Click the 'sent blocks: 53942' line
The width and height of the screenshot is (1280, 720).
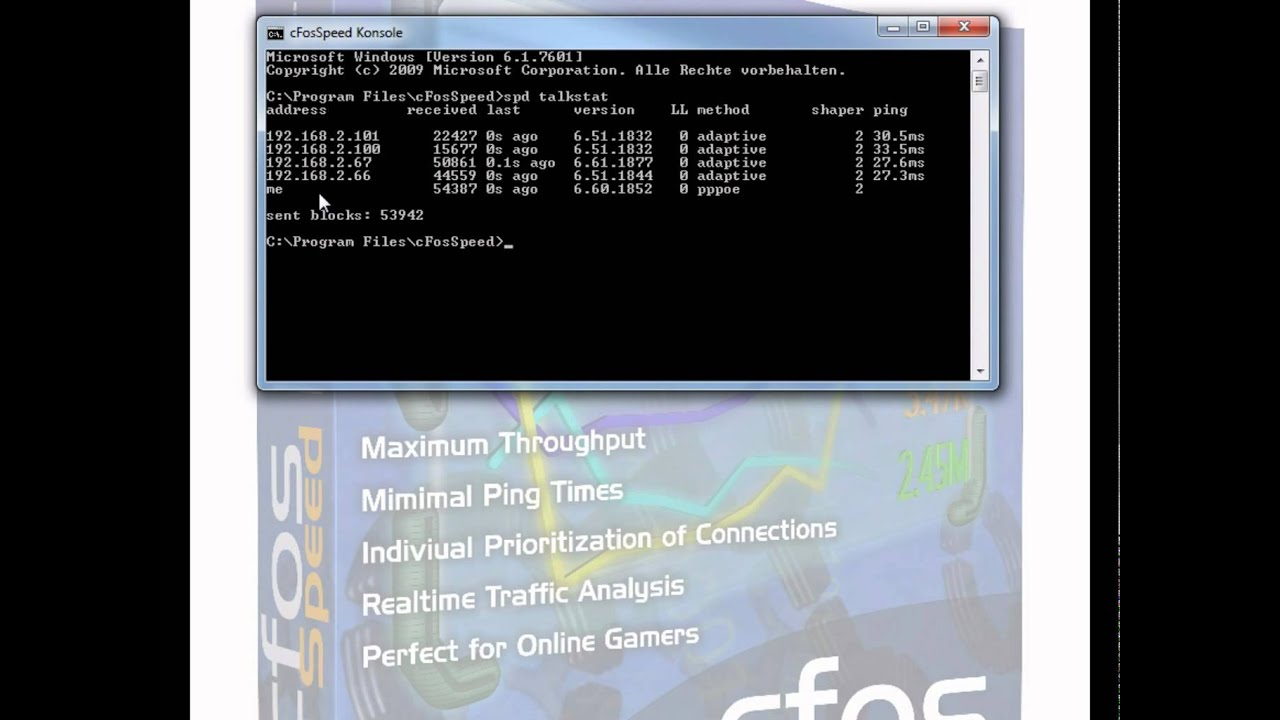(x=345, y=215)
